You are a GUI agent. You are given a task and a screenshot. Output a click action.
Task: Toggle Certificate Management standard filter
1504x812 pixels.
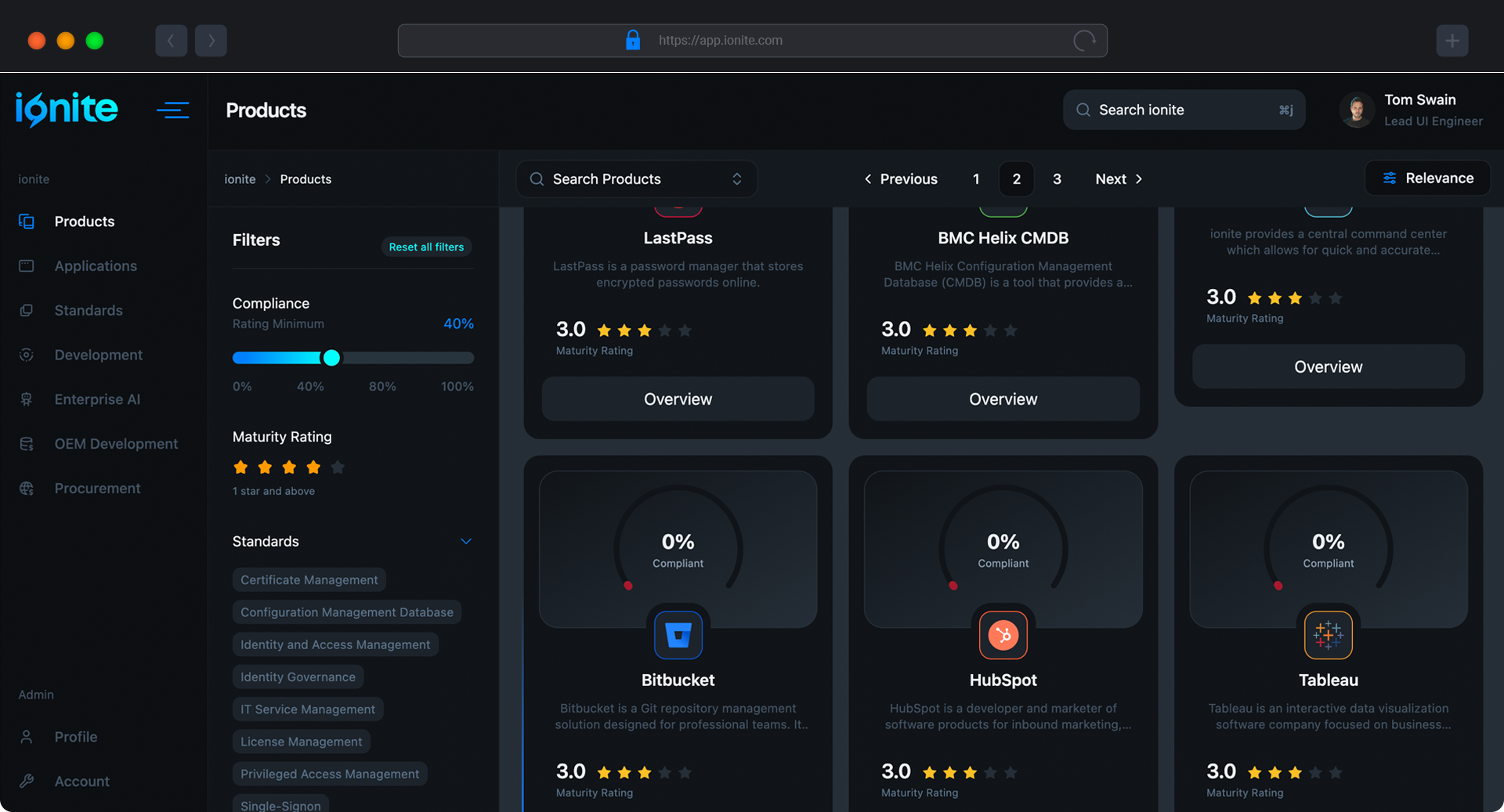point(309,580)
